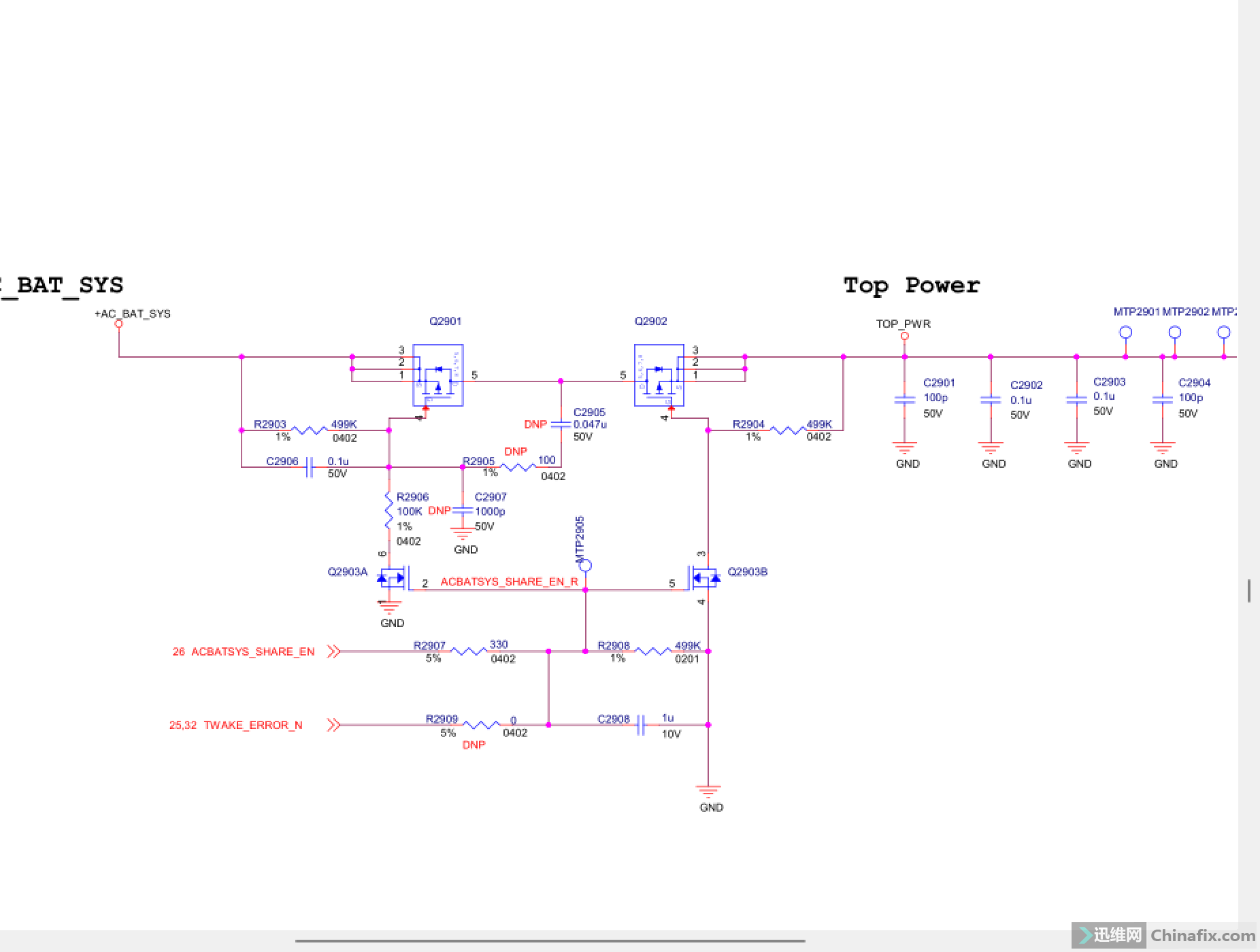Select the R2909 zero-ohm resistor symbol
The image size is (1260, 952).
pos(482,725)
